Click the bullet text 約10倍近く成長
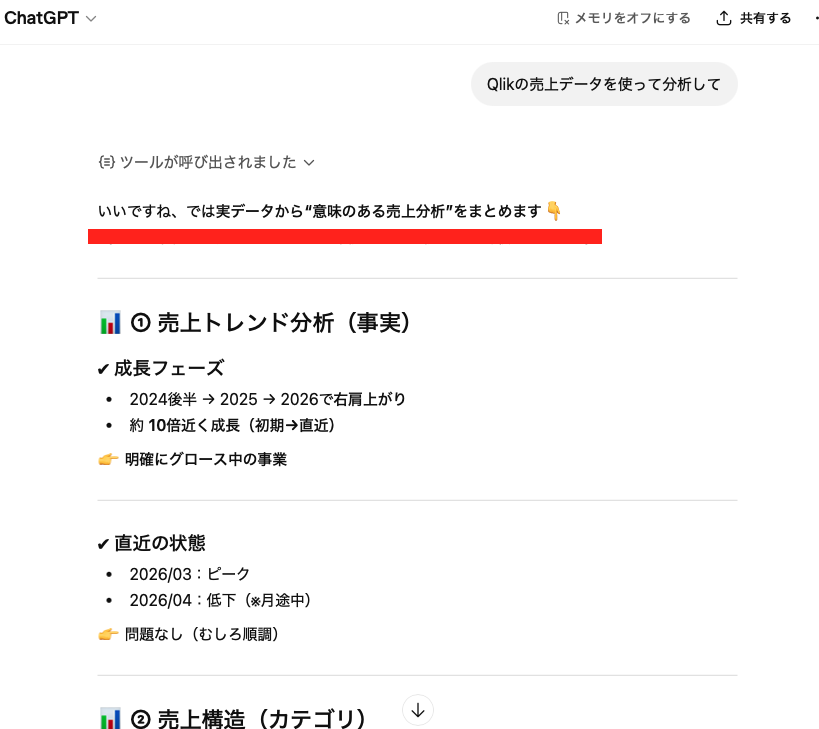Viewport: 819px width, 729px height. coord(231,425)
